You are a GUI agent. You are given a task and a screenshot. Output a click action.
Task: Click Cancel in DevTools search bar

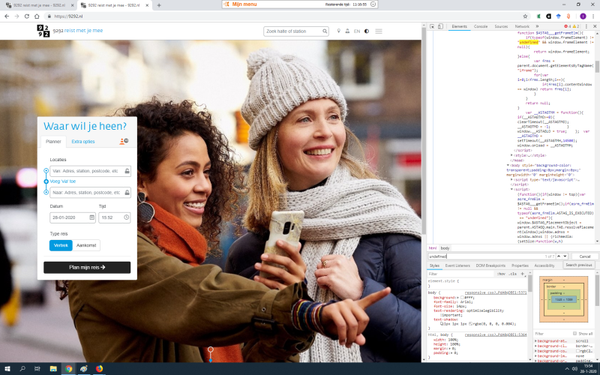pyautogui.click(x=585, y=256)
